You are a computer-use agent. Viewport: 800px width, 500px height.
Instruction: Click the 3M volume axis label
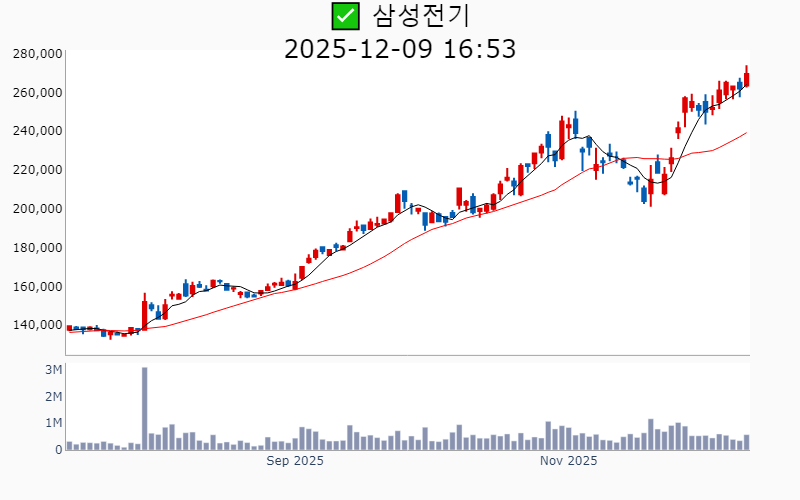pyautogui.click(x=54, y=370)
